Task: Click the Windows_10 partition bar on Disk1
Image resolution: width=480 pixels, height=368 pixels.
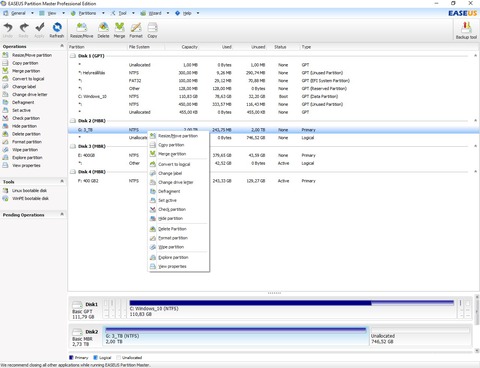Action: [292, 308]
